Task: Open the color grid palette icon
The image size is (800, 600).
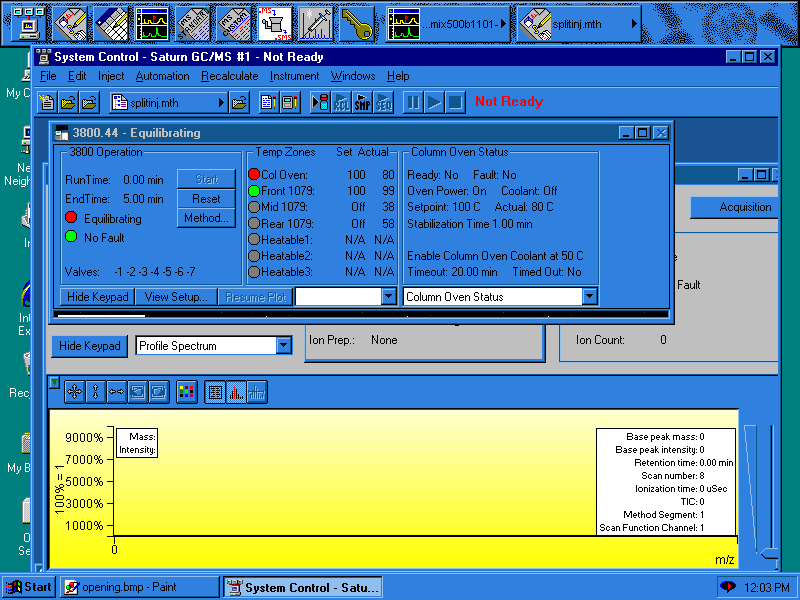Action: click(187, 392)
